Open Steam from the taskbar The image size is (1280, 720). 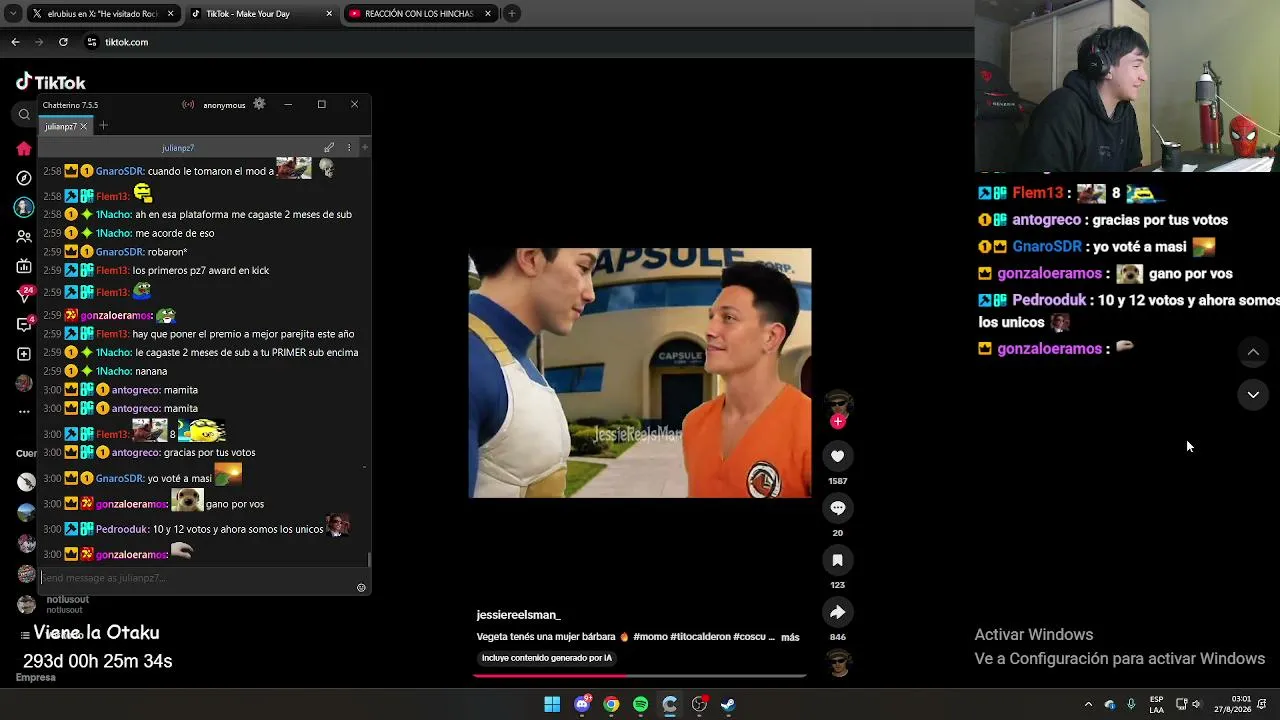point(728,704)
